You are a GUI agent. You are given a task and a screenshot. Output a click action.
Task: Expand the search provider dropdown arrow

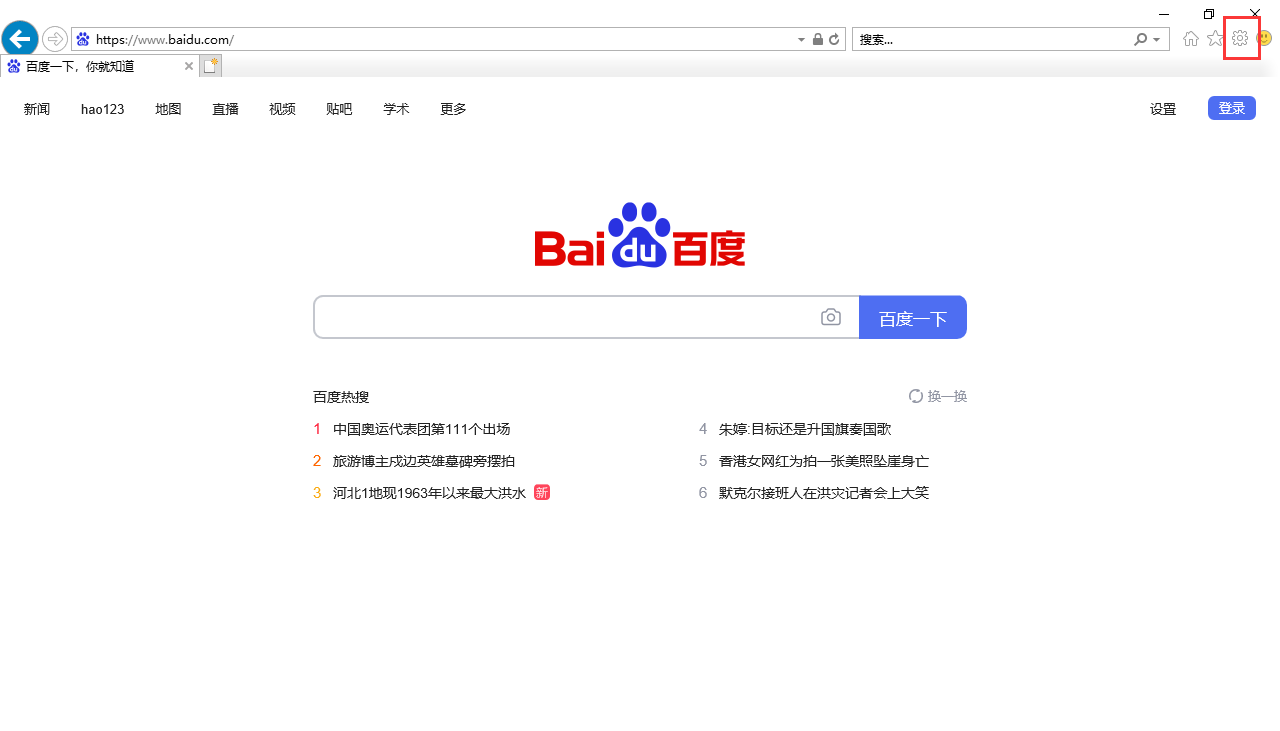(x=1157, y=40)
